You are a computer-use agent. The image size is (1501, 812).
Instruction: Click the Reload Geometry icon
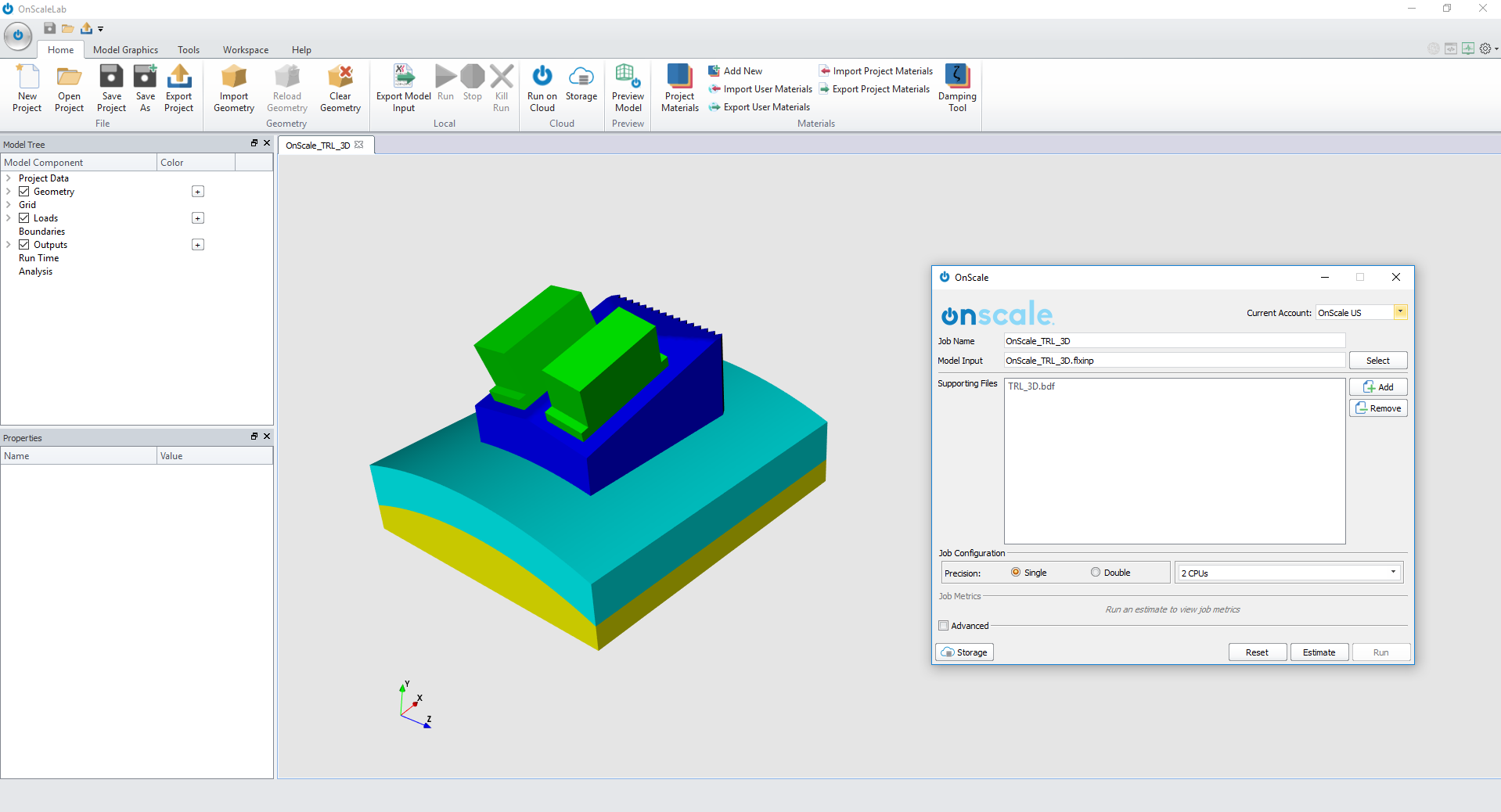point(287,77)
